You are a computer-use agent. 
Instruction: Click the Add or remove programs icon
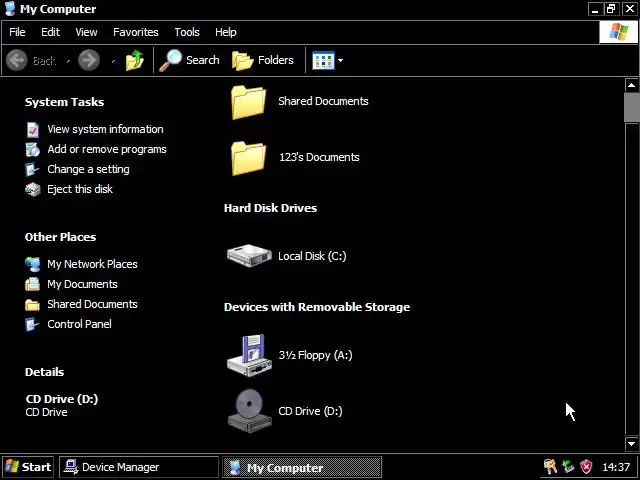[33, 149]
